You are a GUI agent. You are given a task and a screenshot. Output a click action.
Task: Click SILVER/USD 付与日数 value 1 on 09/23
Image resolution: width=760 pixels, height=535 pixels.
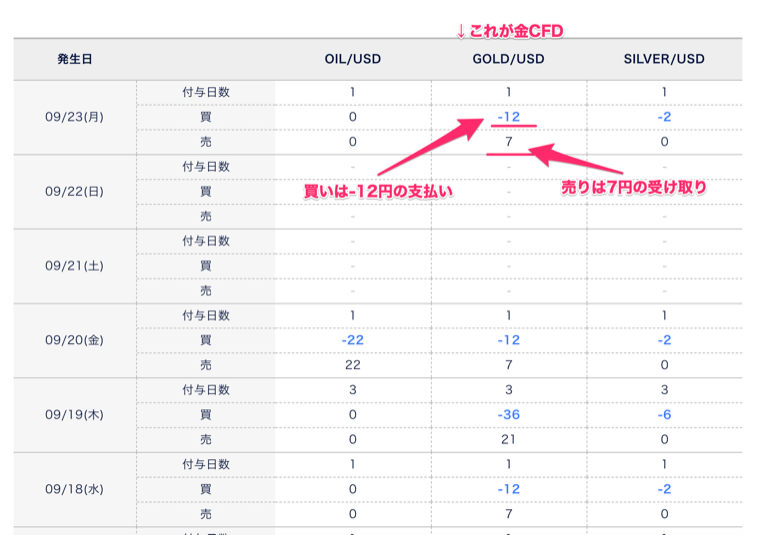664,92
